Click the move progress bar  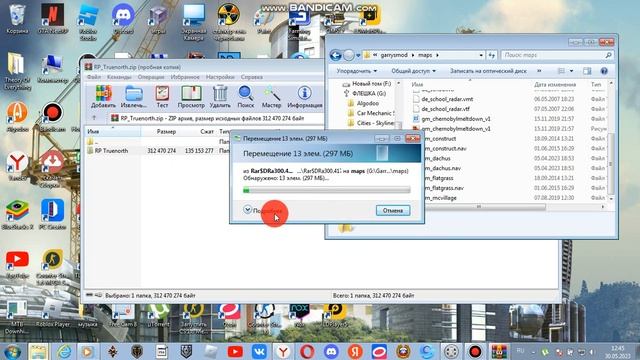coord(327,189)
